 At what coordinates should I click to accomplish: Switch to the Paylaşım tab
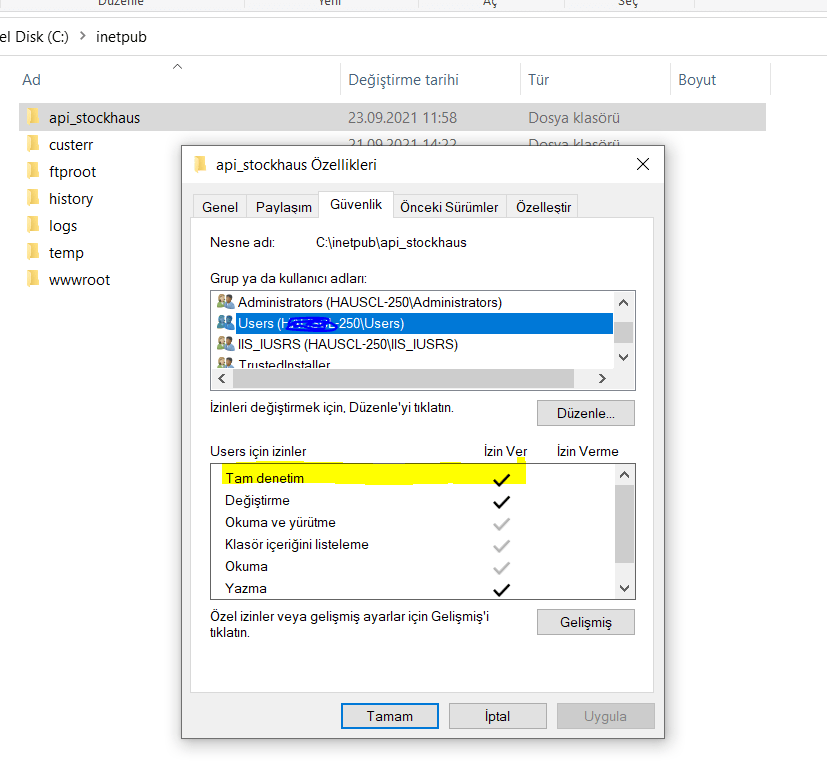pyautogui.click(x=283, y=207)
